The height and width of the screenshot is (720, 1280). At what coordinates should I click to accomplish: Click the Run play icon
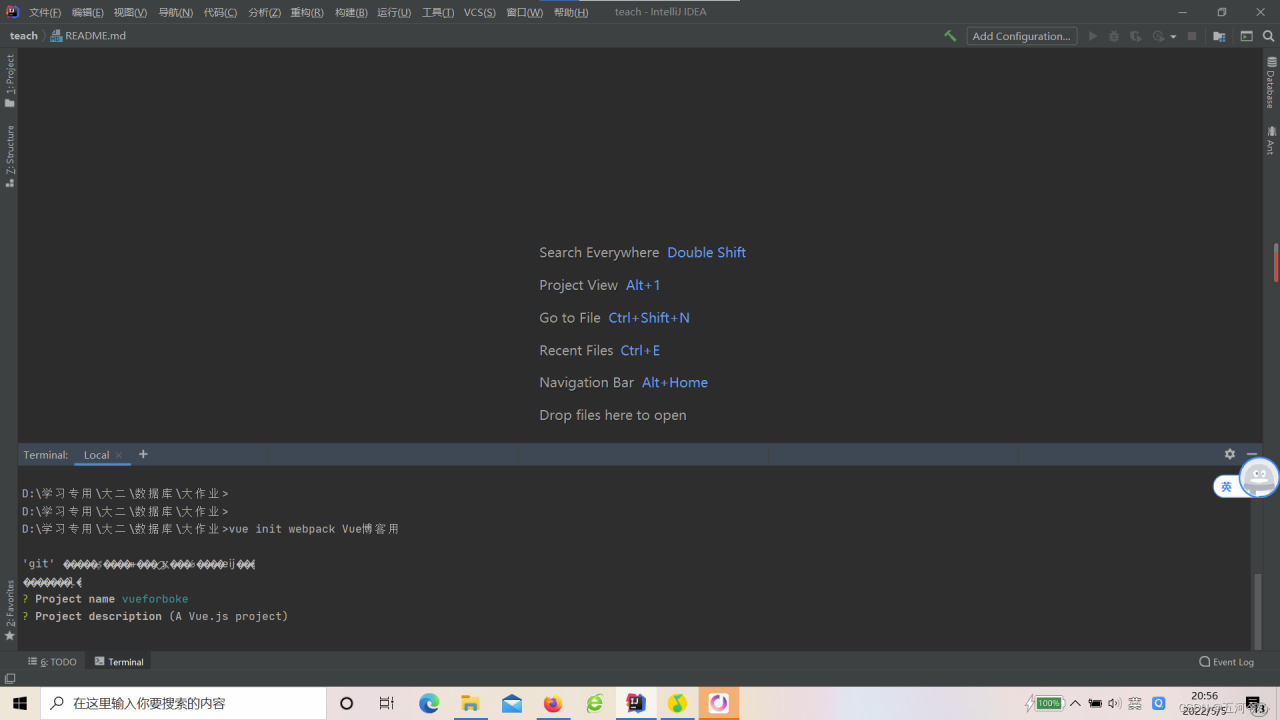tap(1093, 36)
